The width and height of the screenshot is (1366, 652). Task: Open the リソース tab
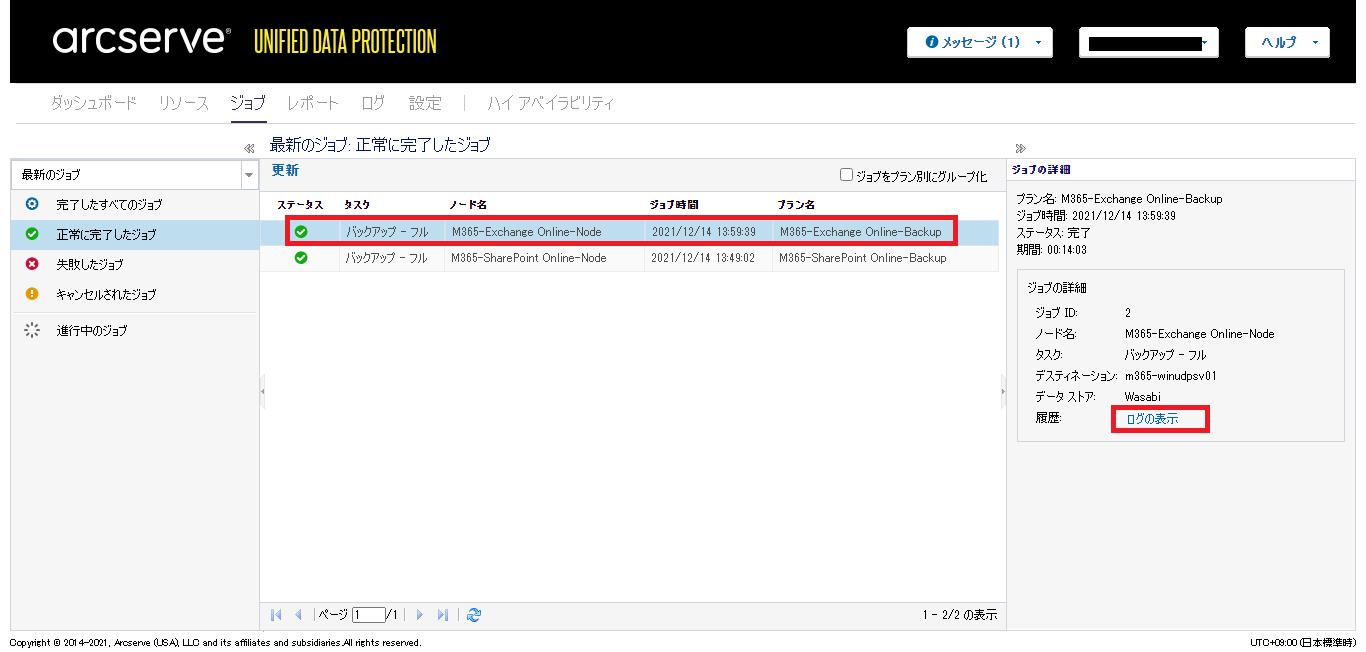183,103
